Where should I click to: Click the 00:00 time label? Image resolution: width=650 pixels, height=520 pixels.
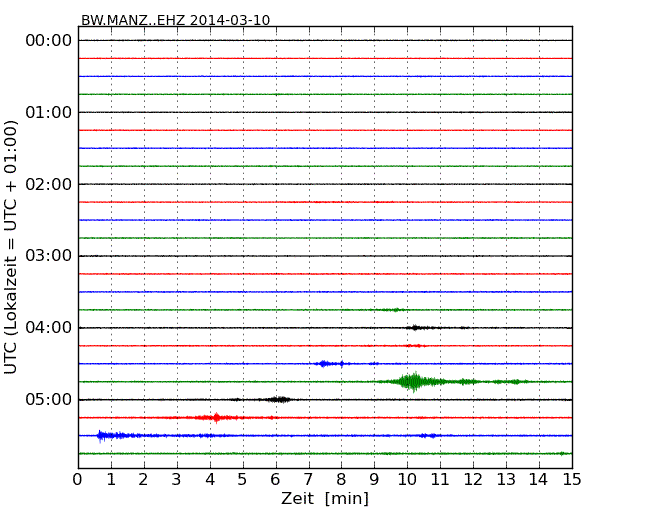(47, 40)
